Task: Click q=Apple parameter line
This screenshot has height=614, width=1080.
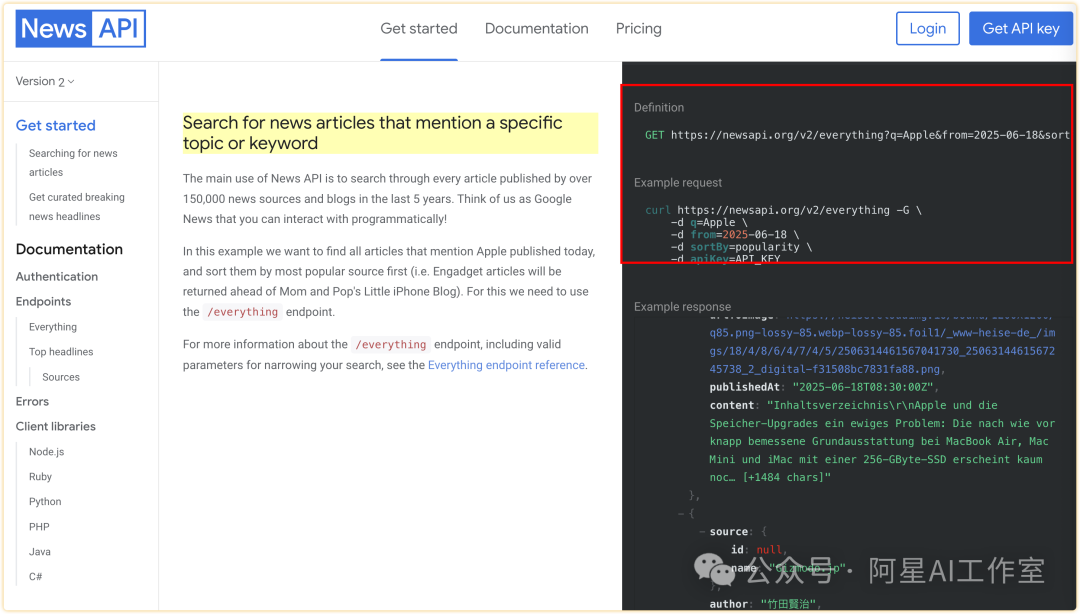Action: point(709,222)
